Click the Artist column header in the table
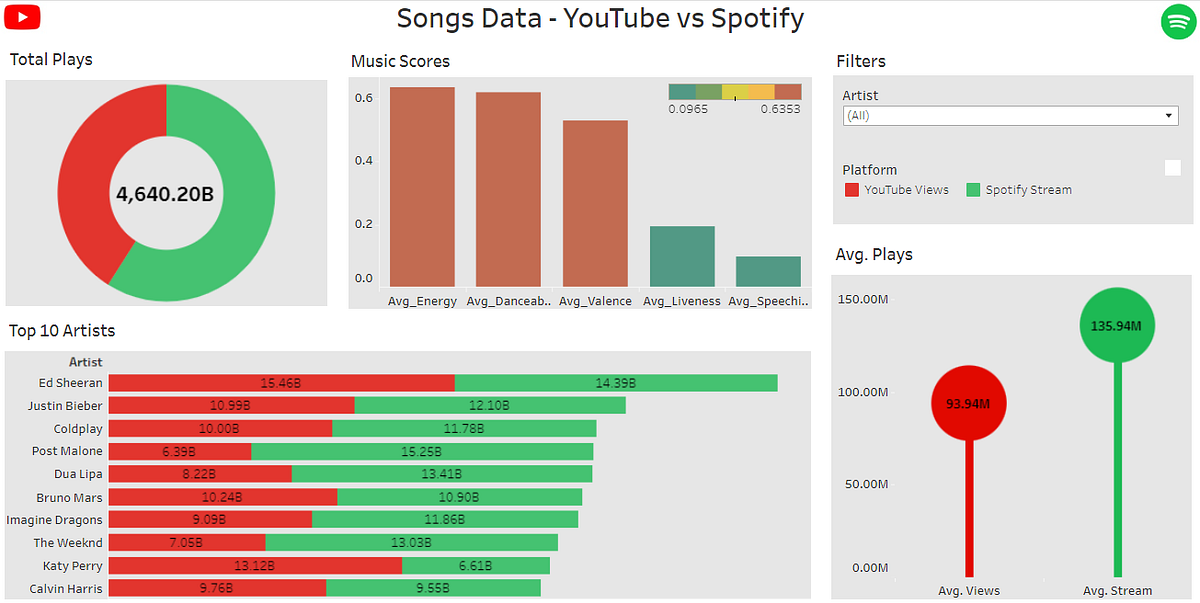Screen dimensions: 1200x603 pos(86,361)
